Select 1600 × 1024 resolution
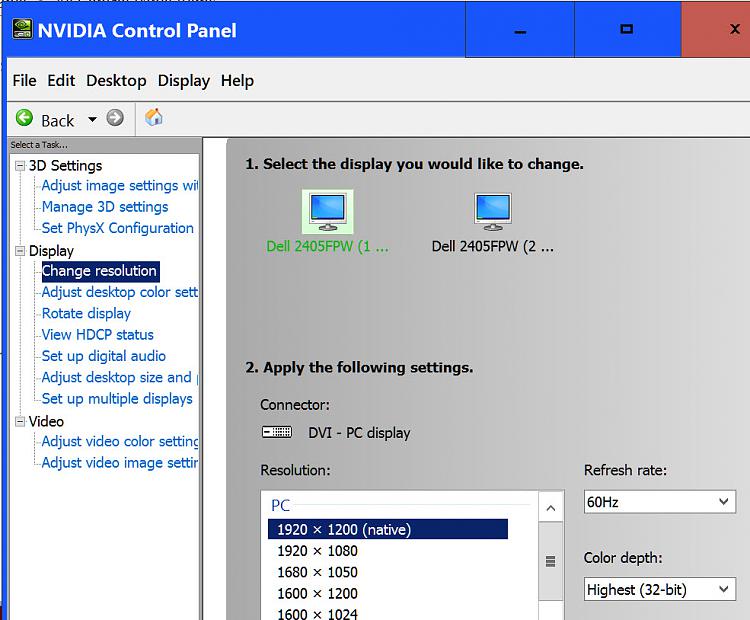 (317, 614)
